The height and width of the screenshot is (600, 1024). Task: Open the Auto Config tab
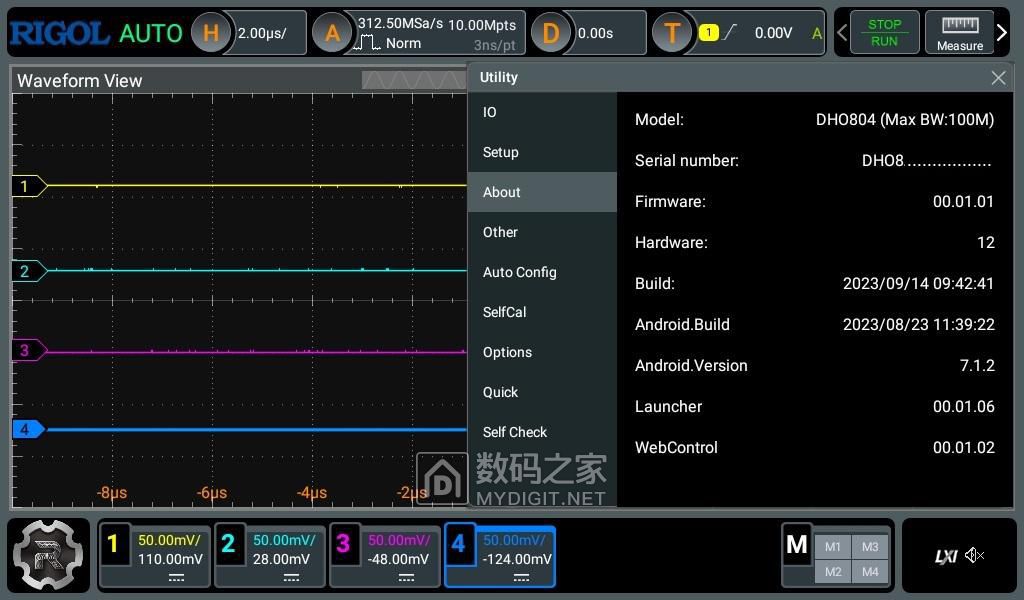coord(542,272)
